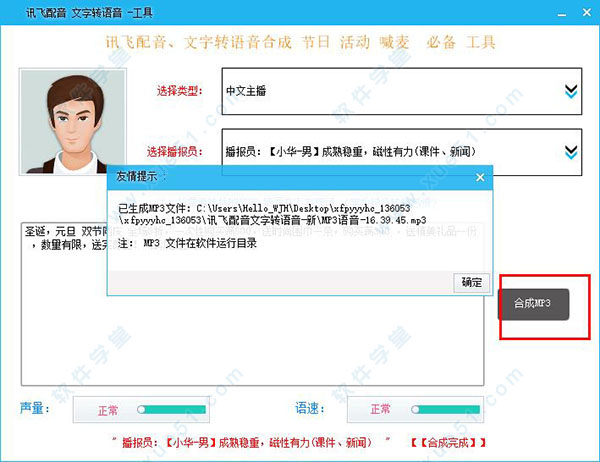600x462 pixels.
Task: Click the 合成MP3 button
Action: (x=533, y=304)
